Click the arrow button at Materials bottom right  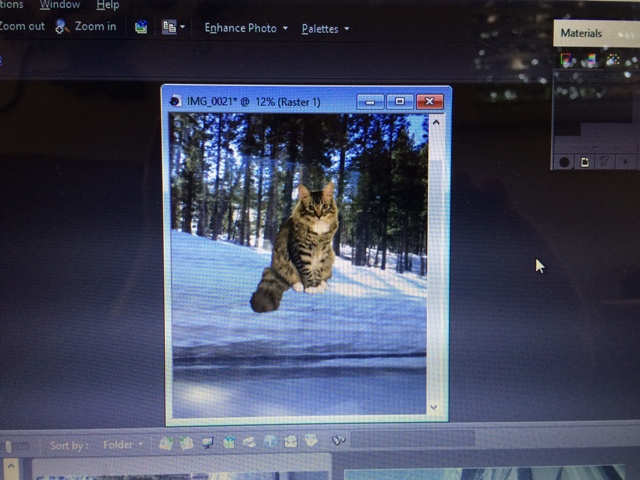628,161
